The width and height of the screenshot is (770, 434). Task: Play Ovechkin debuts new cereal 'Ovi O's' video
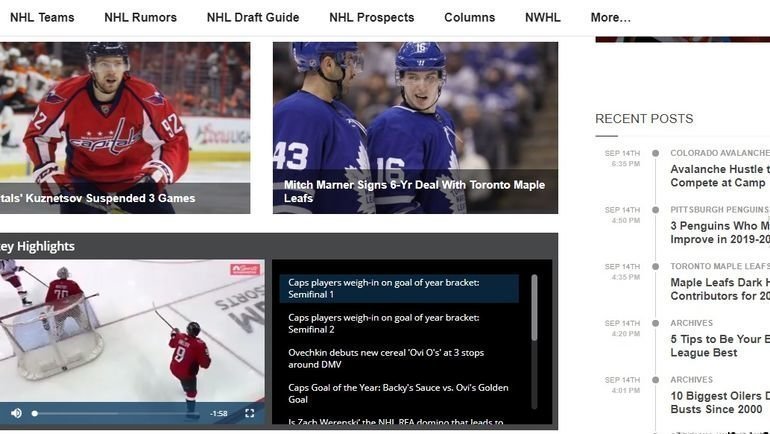(x=399, y=358)
